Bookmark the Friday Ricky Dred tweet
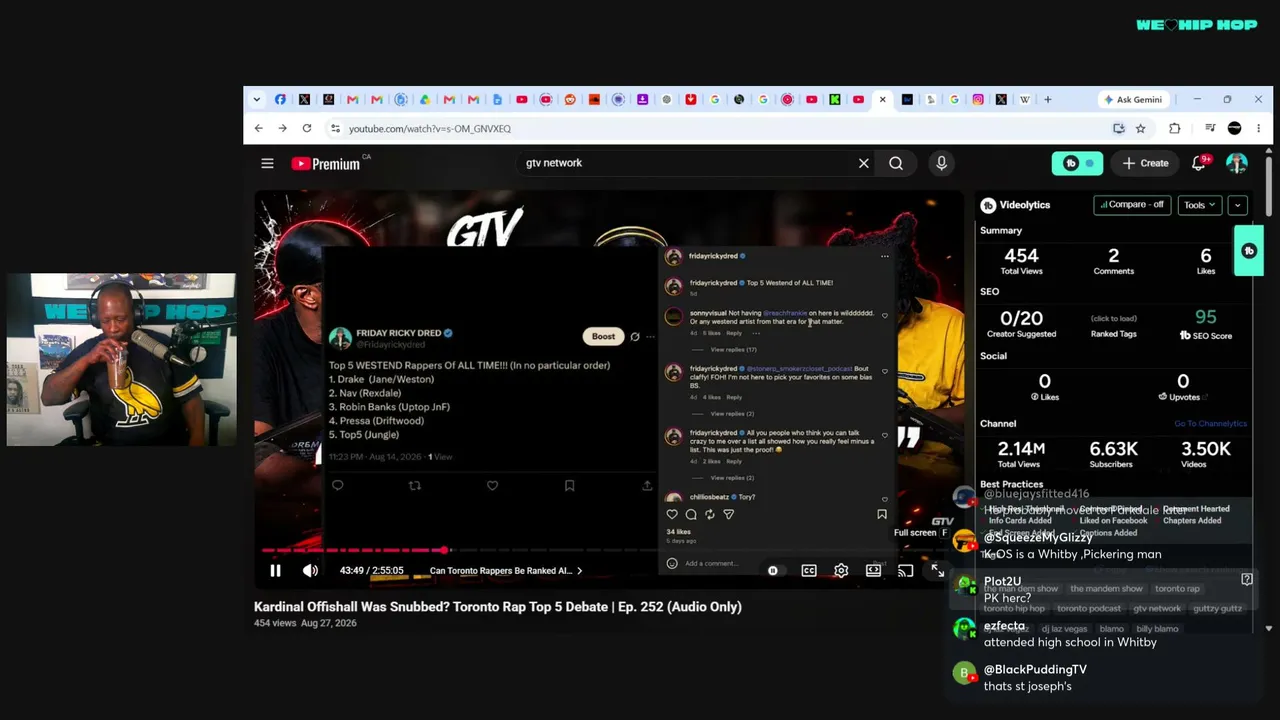Viewport: 1280px width, 720px height. (x=569, y=486)
